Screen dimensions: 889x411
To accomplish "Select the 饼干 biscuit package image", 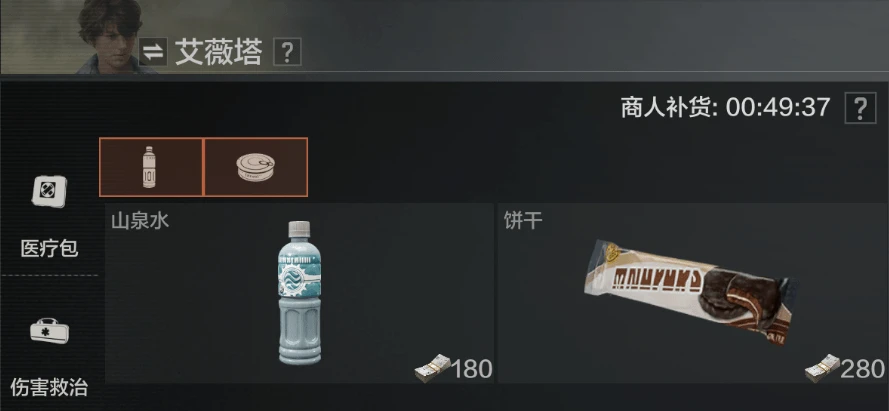I will click(689, 292).
